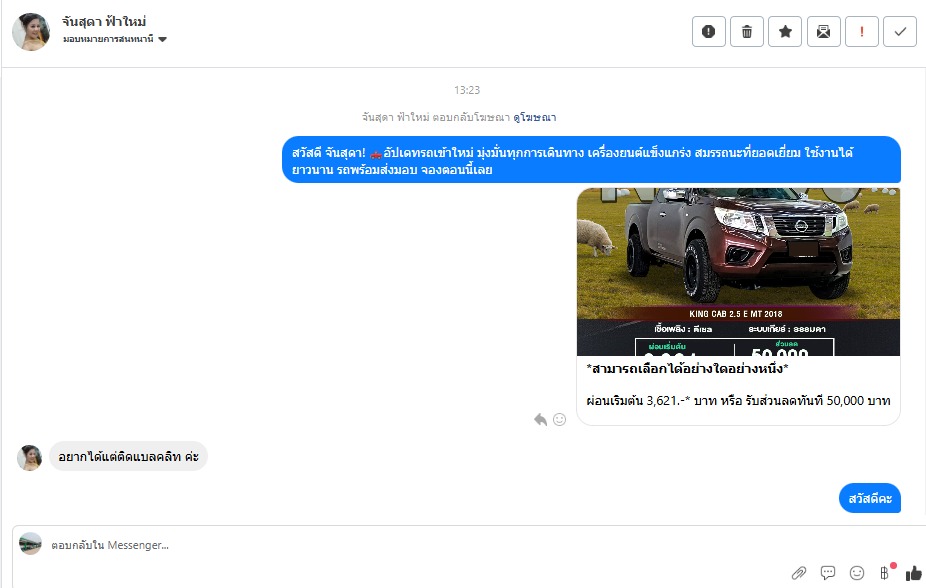Mark conversation unread via envelope icon
926x588 pixels.
[x=823, y=32]
